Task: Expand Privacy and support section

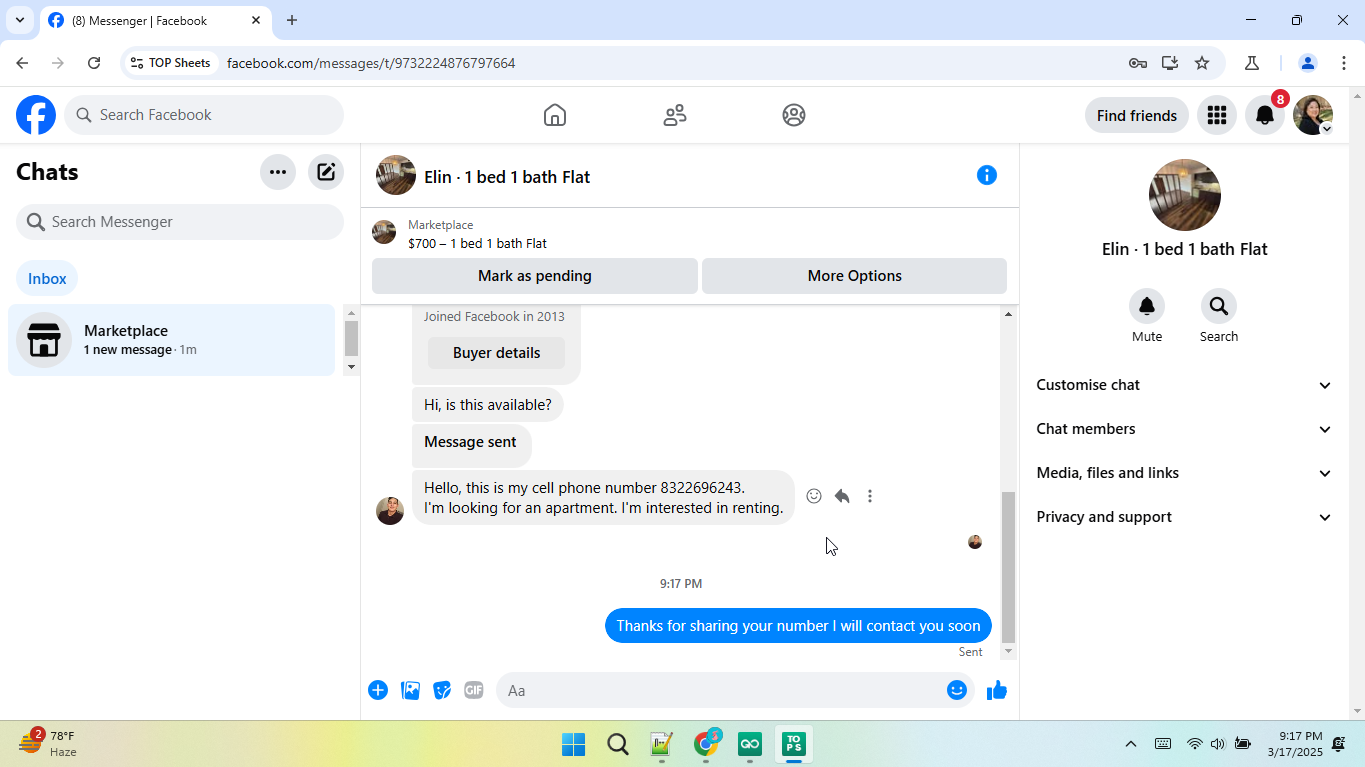Action: tap(1184, 517)
